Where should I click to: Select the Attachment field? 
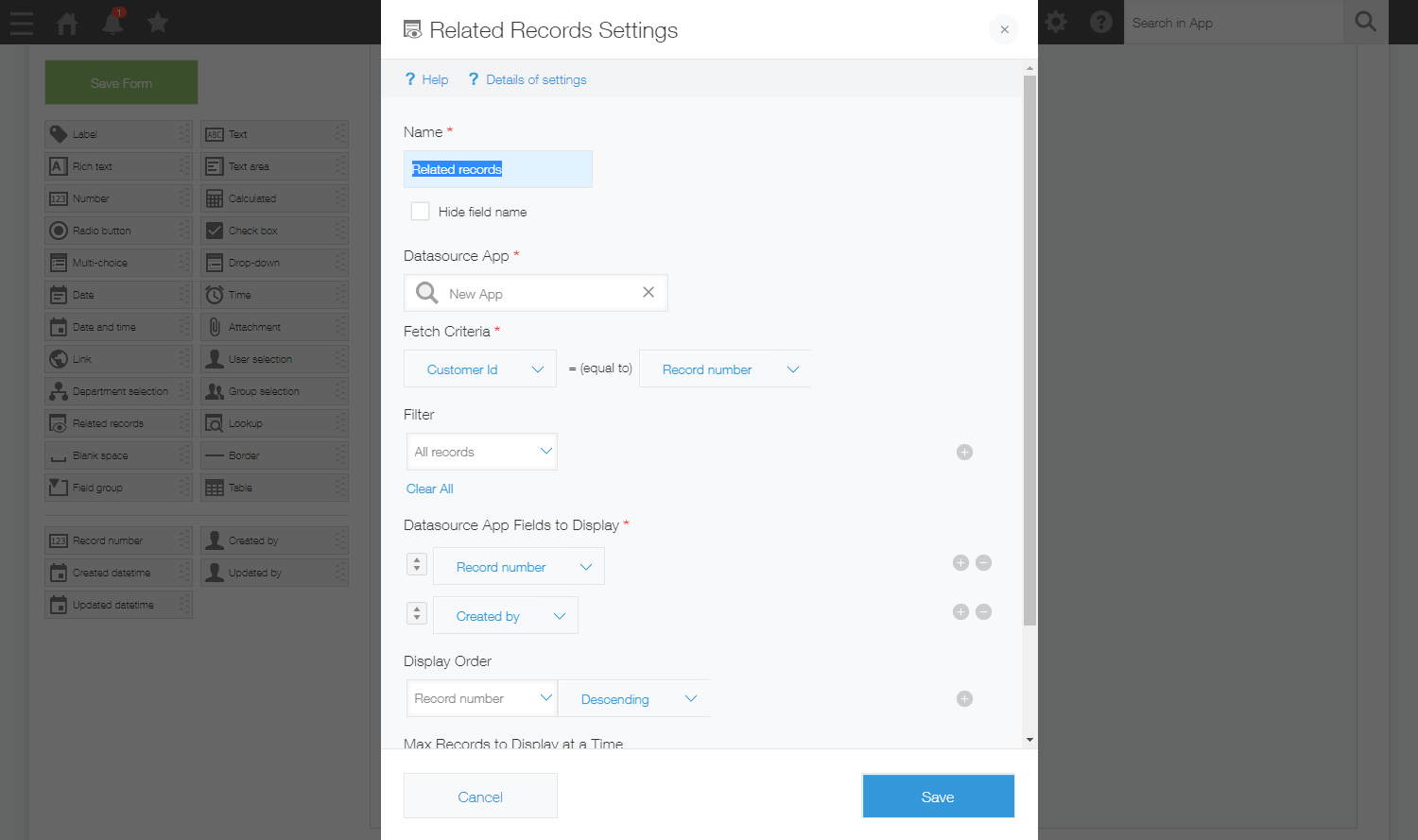point(274,327)
